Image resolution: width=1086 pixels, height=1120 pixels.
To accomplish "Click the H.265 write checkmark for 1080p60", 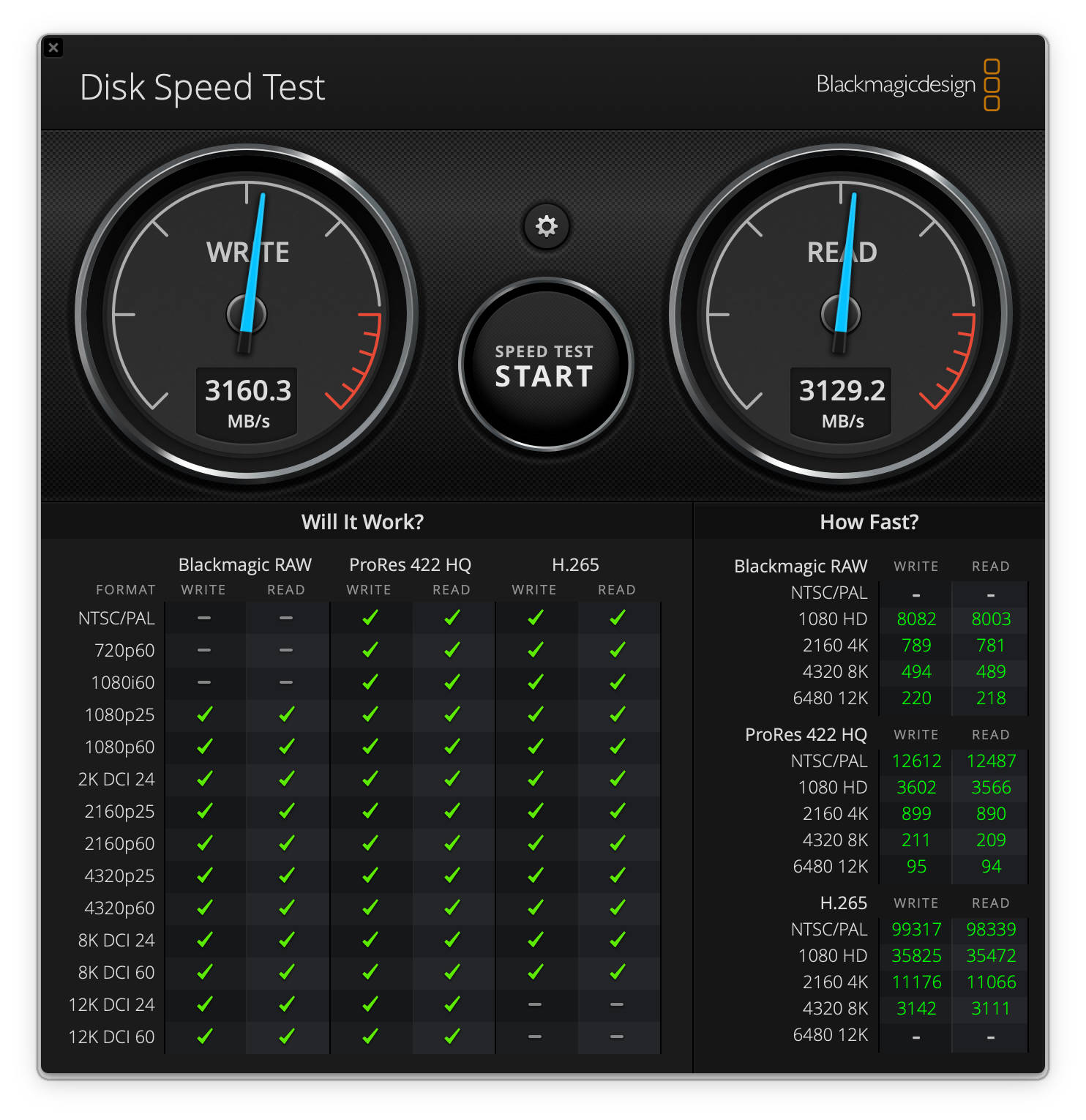I will [x=536, y=747].
